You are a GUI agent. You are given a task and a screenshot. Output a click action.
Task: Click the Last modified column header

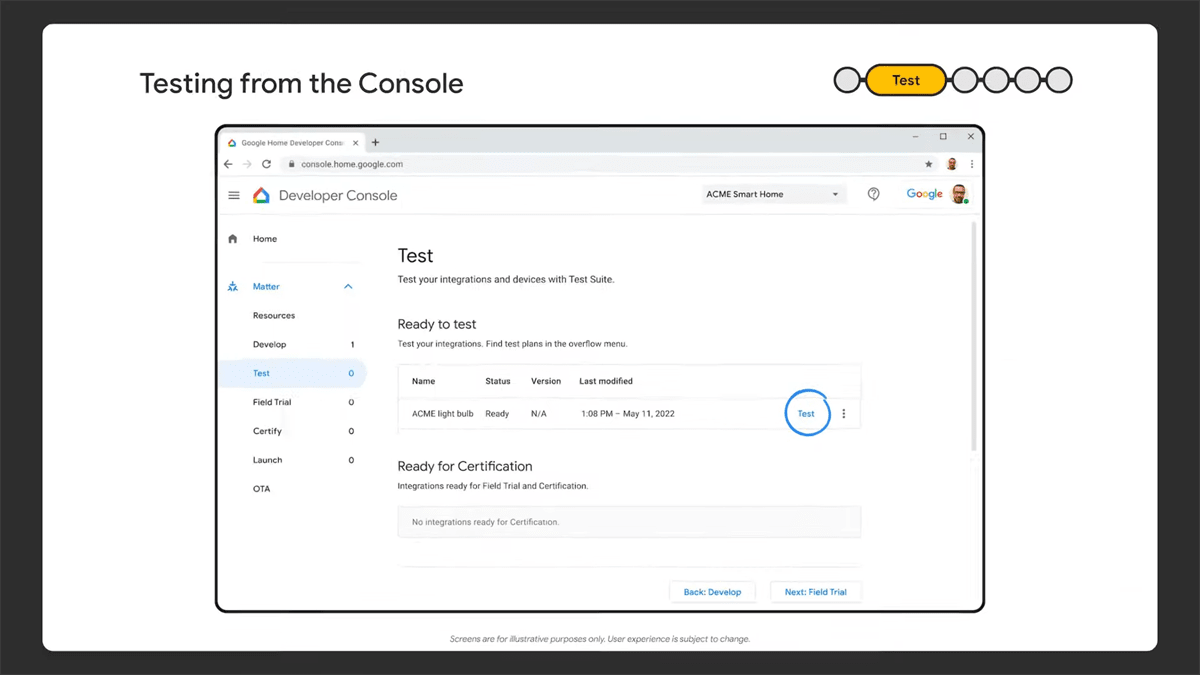pyautogui.click(x=606, y=381)
